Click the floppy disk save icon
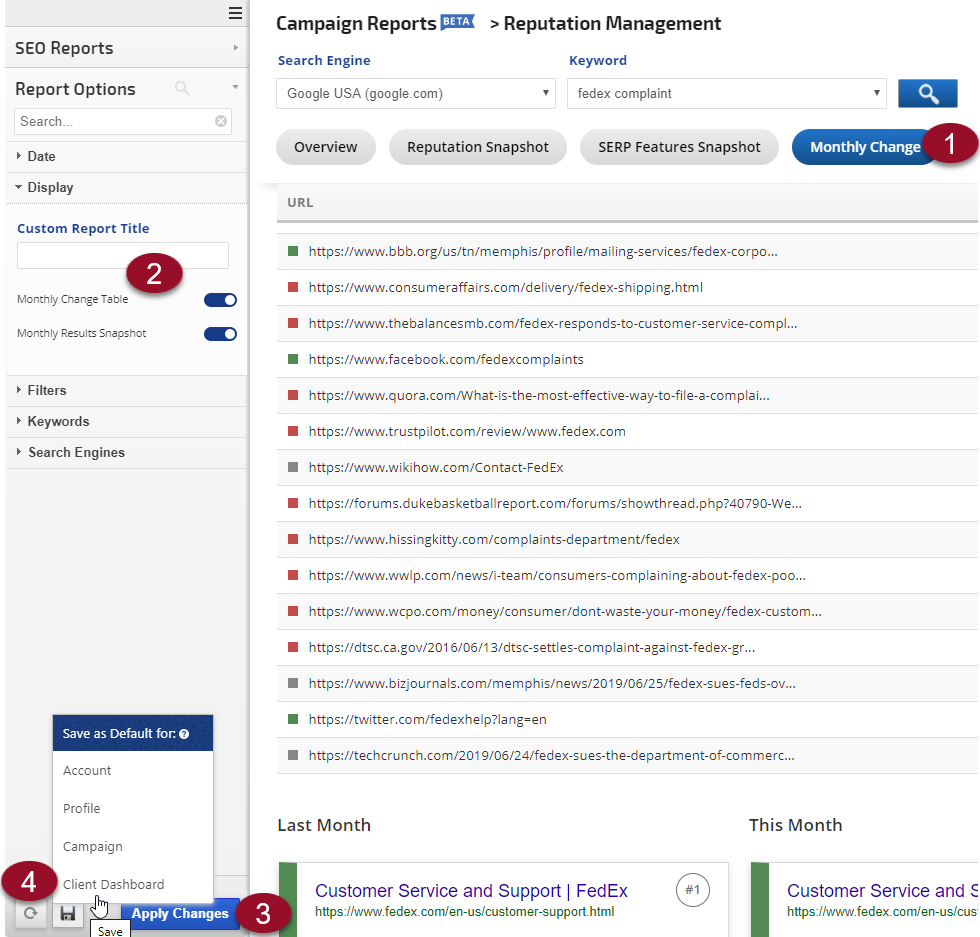 (68, 914)
